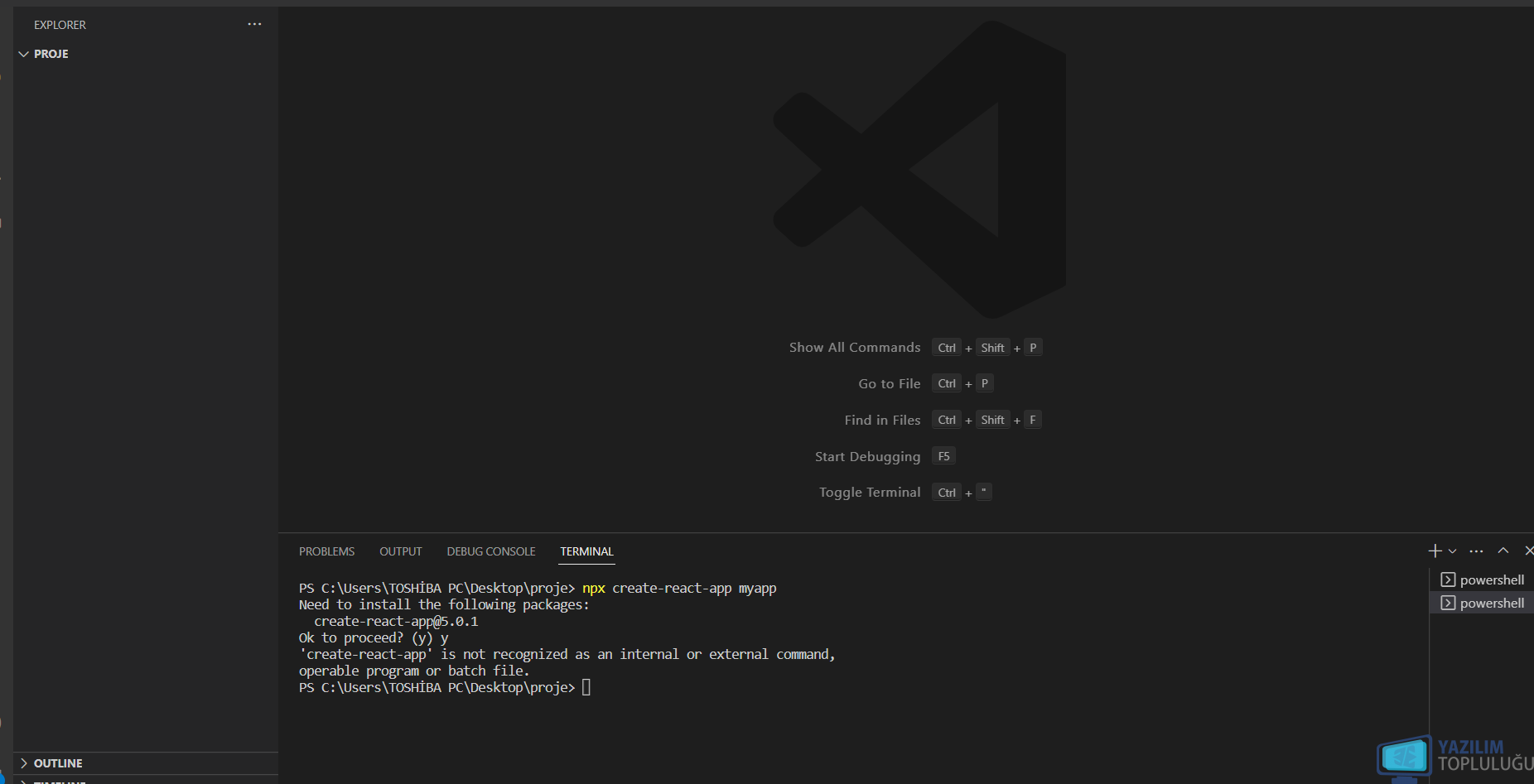Select the second powershell terminal
Image resolution: width=1534 pixels, height=784 pixels.
(x=1483, y=603)
